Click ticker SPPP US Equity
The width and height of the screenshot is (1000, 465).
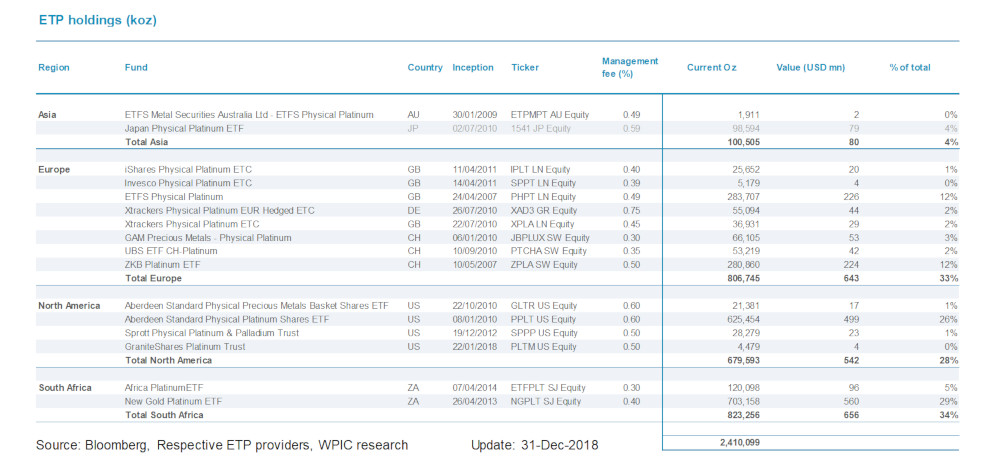[x=543, y=333]
